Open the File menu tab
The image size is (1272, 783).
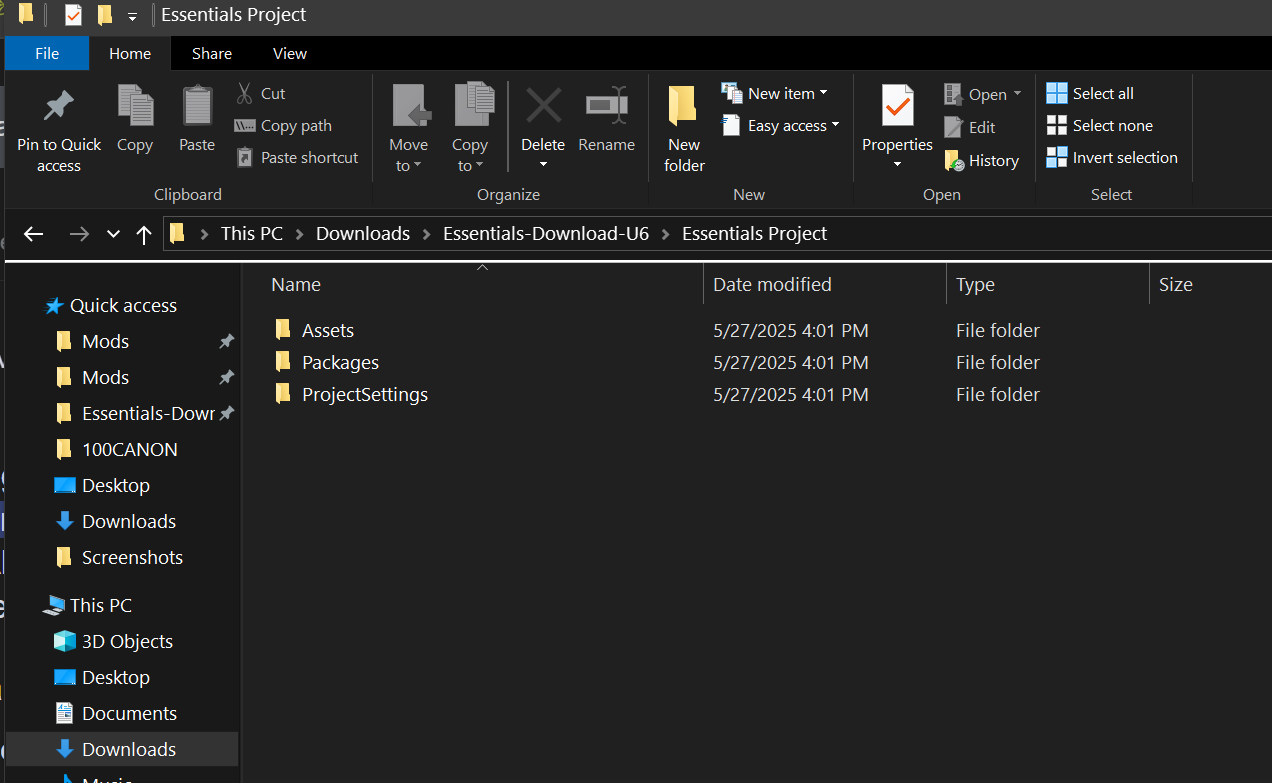coord(47,53)
